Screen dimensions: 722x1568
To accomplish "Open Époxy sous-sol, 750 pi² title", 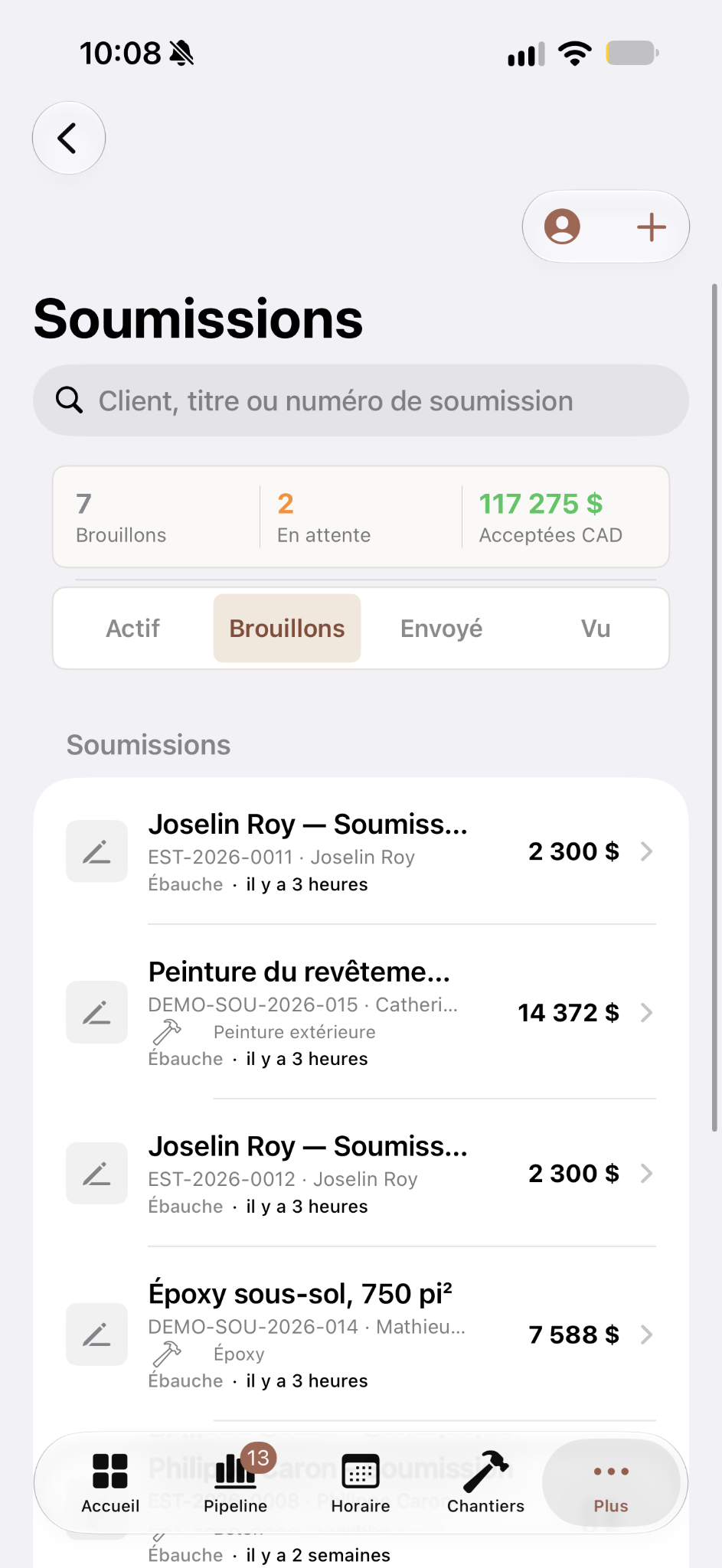I will [x=300, y=1293].
